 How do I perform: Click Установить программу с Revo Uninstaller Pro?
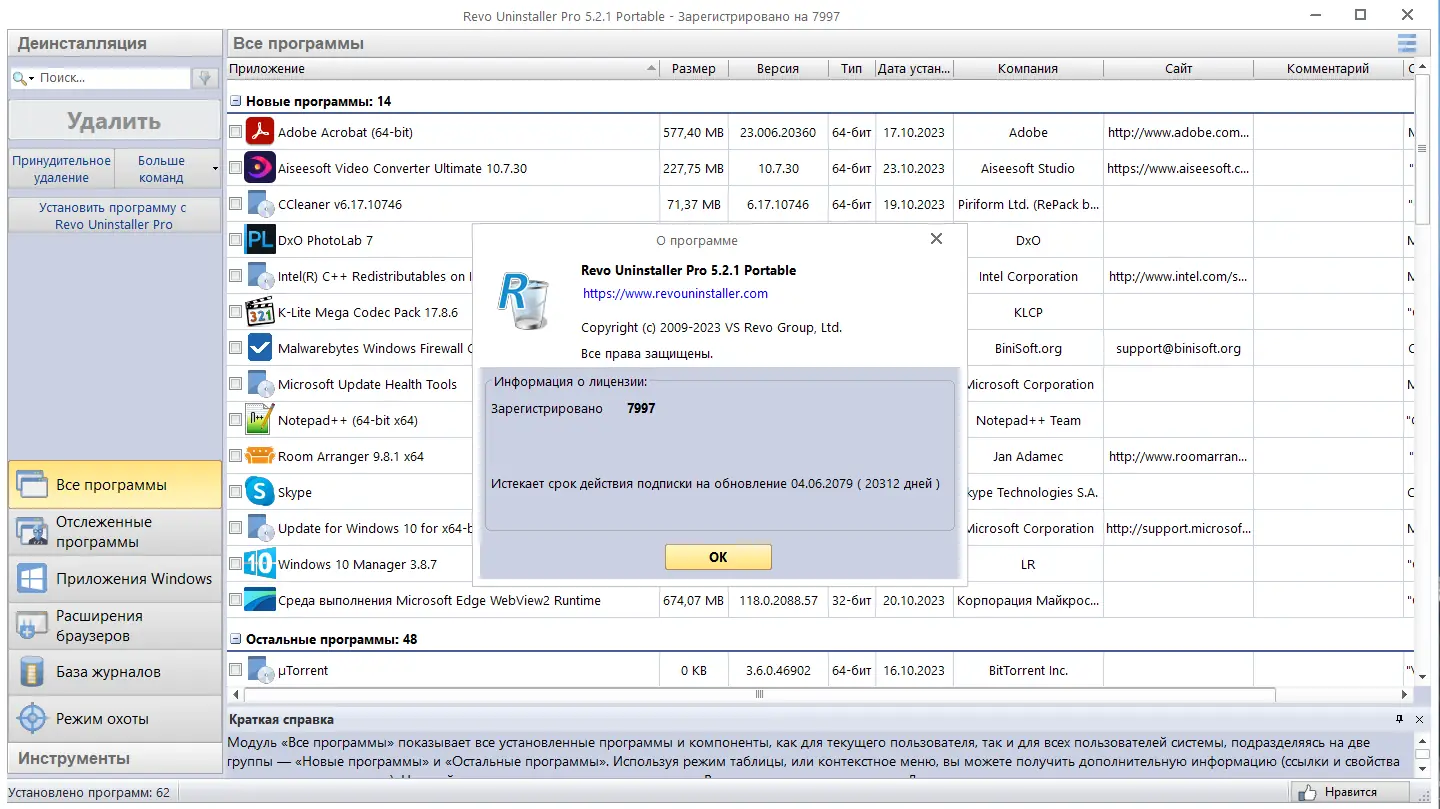point(115,216)
